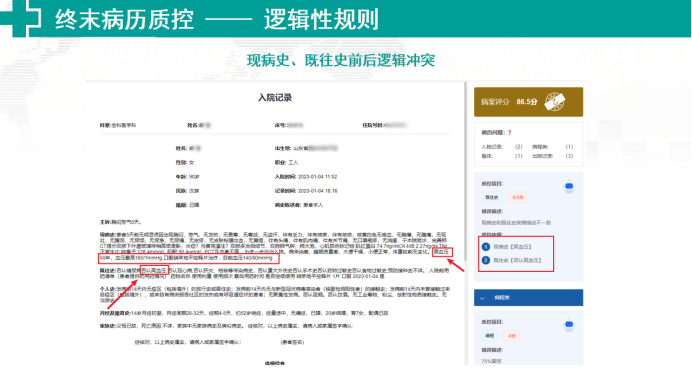Filter issues by 入院记录 (2)
Screen dimensions: 692x389
tap(502, 147)
